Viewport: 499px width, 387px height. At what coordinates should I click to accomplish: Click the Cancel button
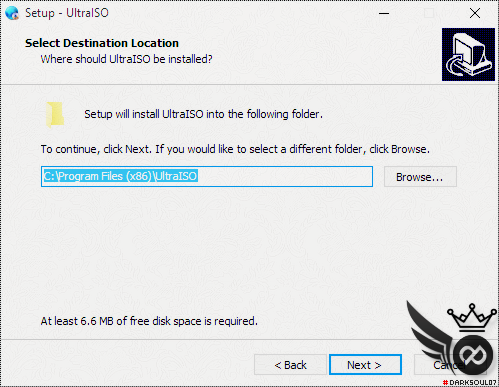[450, 365]
